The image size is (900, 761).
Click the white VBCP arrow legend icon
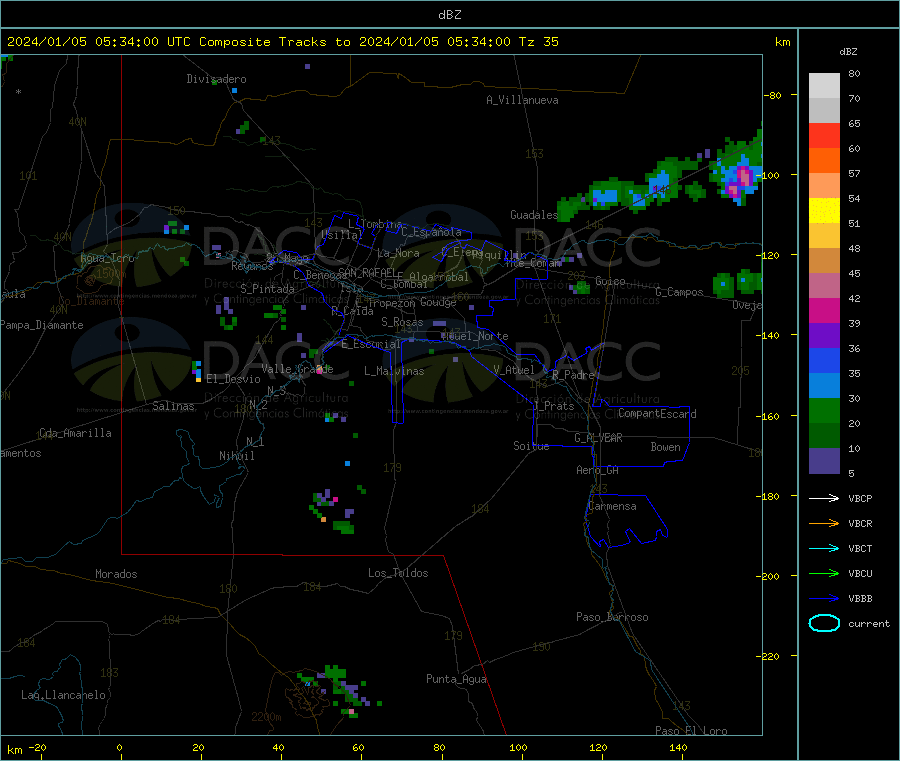point(824,498)
